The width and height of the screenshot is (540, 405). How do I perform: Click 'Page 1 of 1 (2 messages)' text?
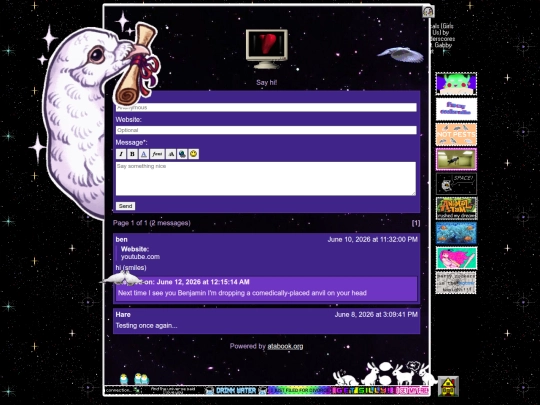click(152, 223)
